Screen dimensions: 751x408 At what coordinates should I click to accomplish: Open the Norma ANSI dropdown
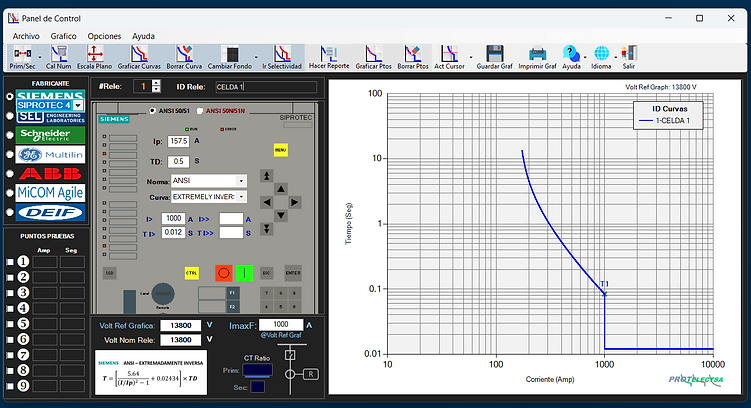[x=241, y=181]
